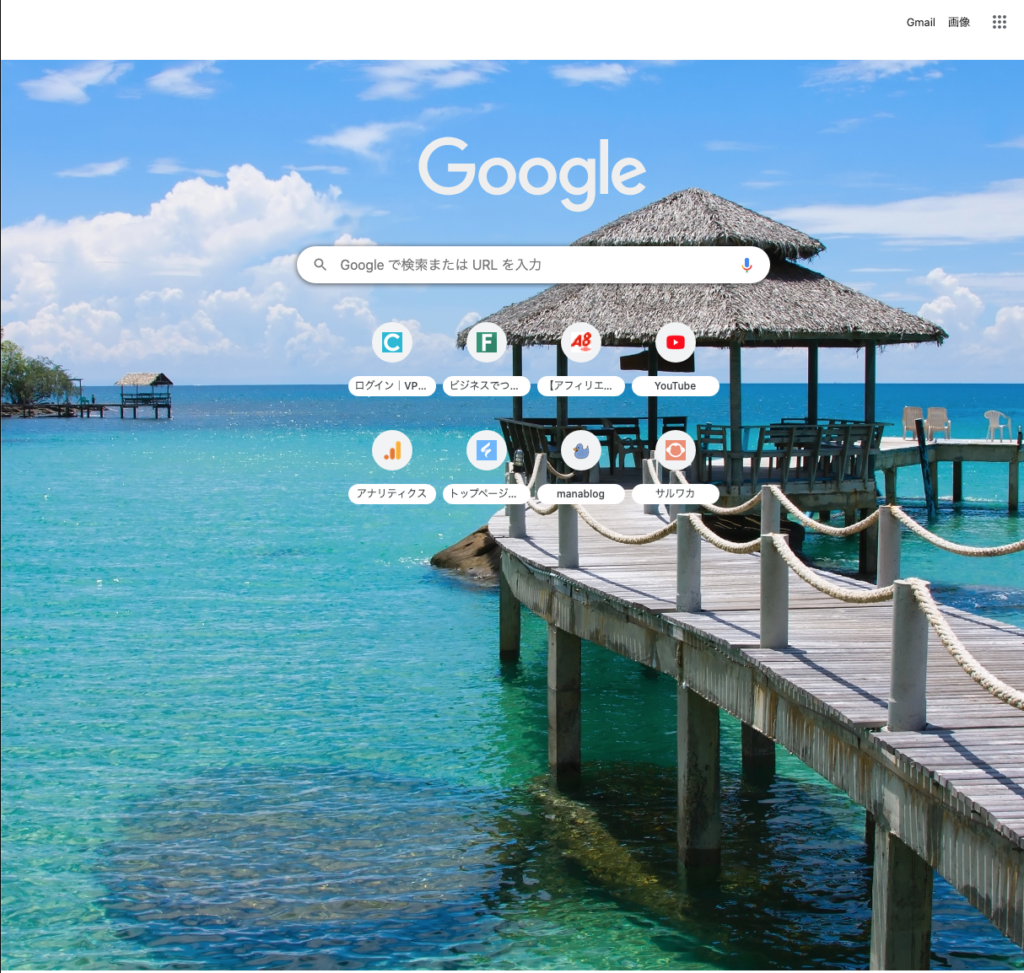Viewport: 1024px width, 973px height.
Task: Open the blue トップページ... shortcut icon
Action: click(486, 451)
